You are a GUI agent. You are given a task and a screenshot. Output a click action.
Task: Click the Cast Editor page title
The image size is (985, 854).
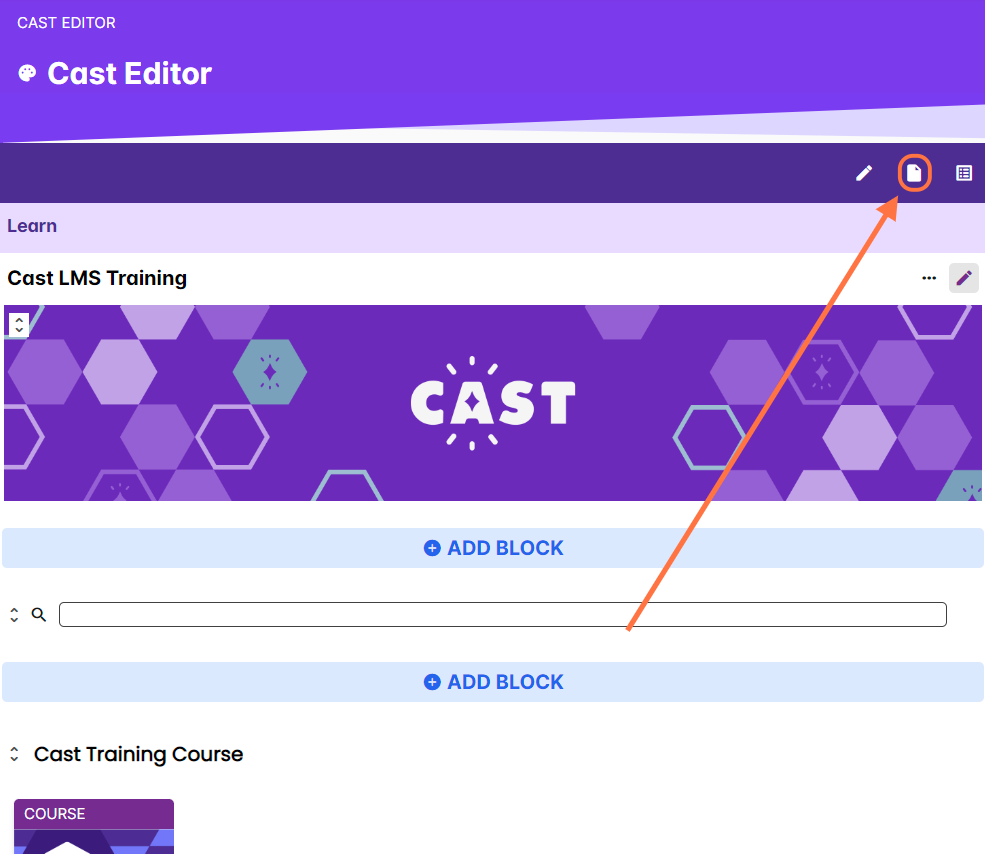pos(129,74)
